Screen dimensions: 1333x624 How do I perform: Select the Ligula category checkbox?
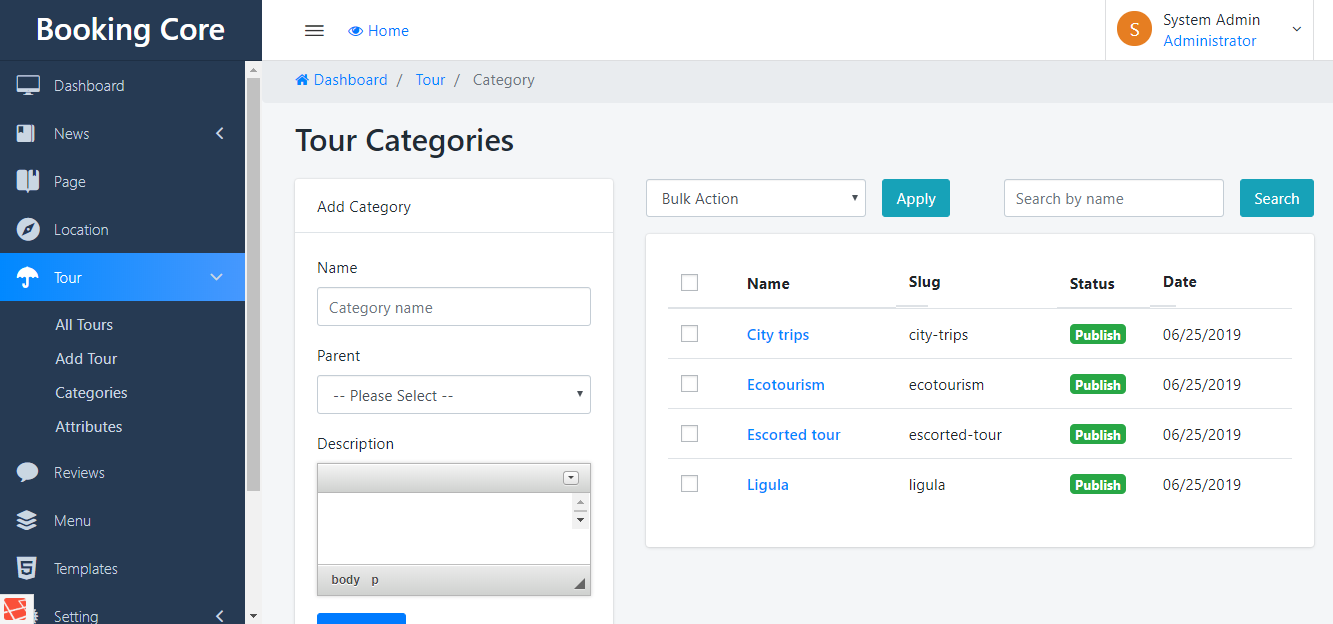pos(689,484)
